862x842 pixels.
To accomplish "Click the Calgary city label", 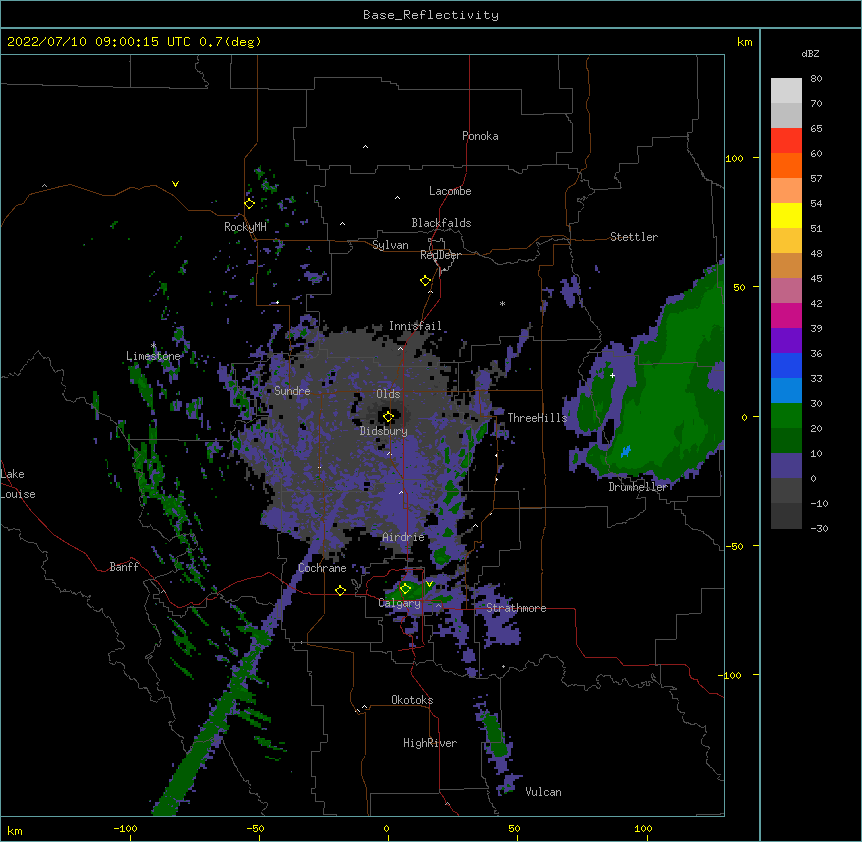I will click(x=399, y=603).
